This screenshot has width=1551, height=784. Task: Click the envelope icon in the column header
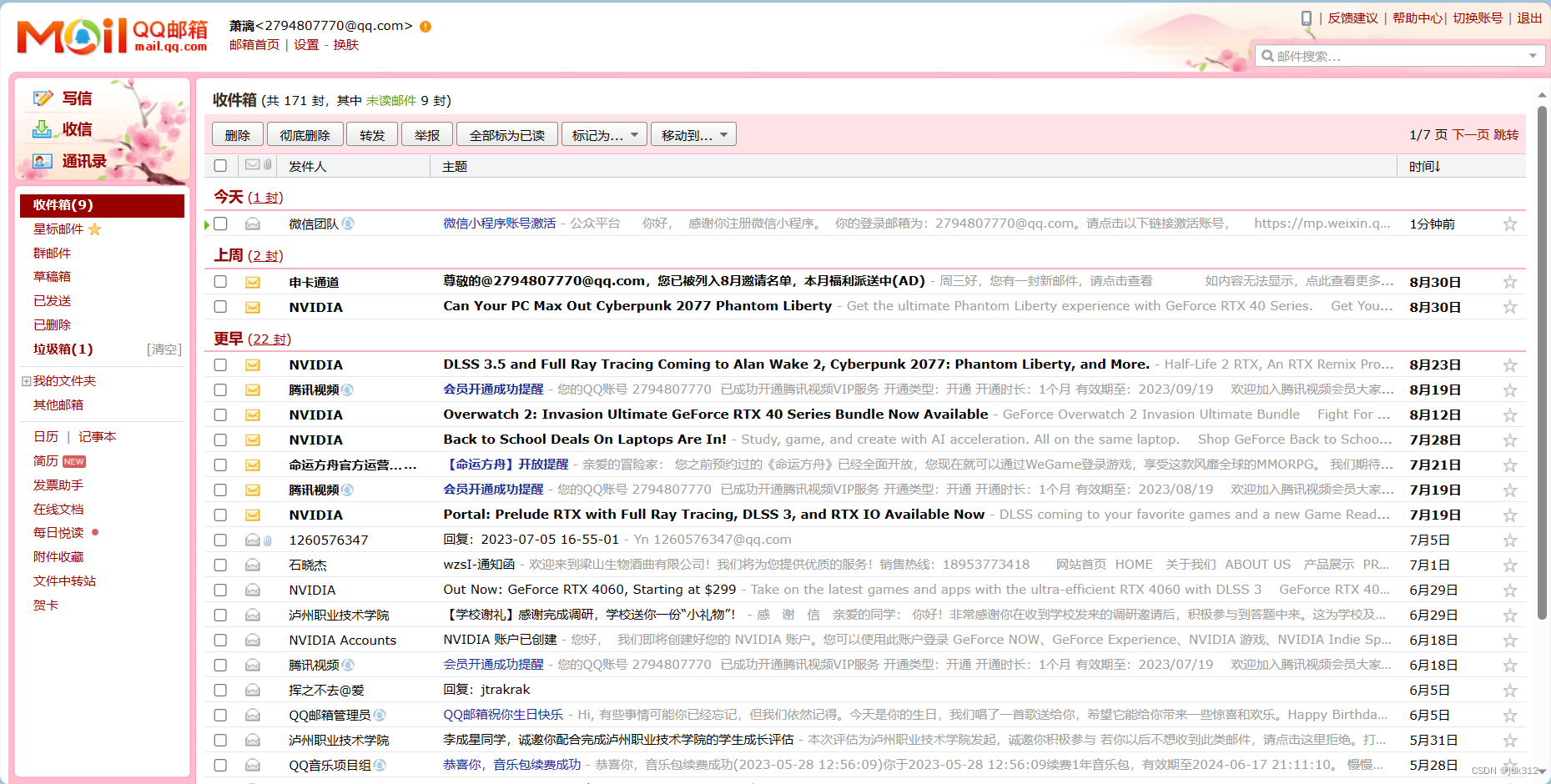coord(252,165)
